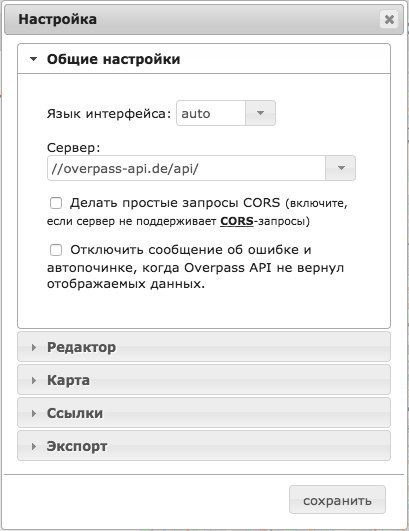Close the Настройка dialog with the X
The width and height of the screenshot is (409, 531).
pyautogui.click(x=389, y=19)
